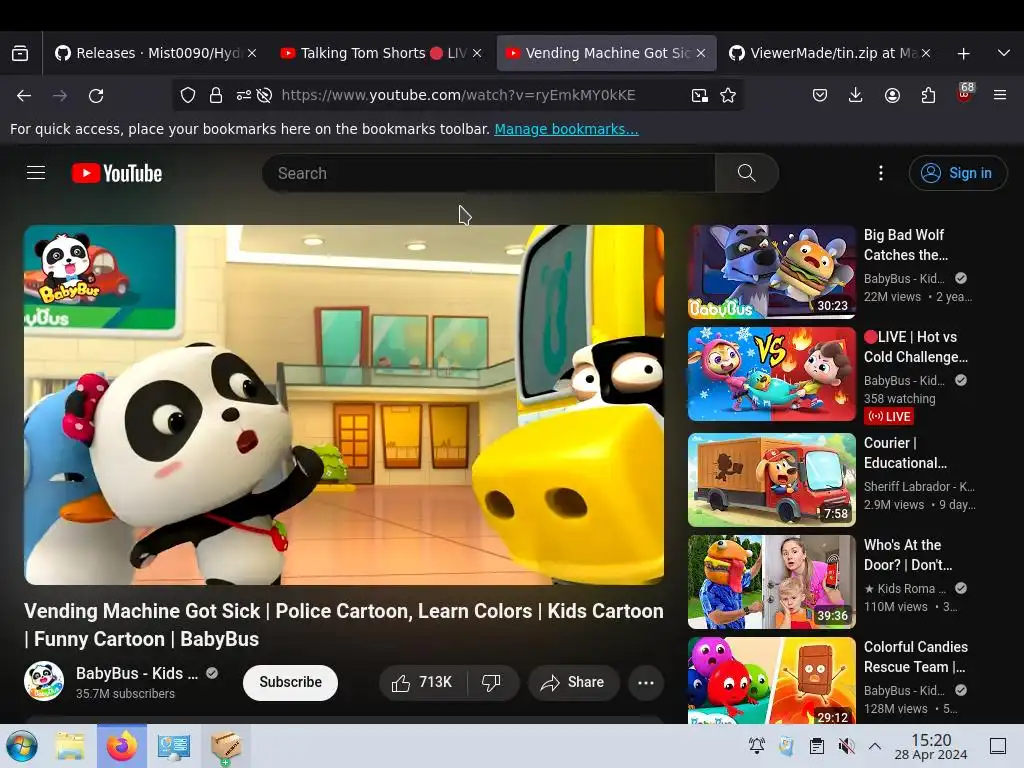This screenshot has height=768, width=1024.
Task: Click the magnifying glass search button
Action: click(x=746, y=173)
